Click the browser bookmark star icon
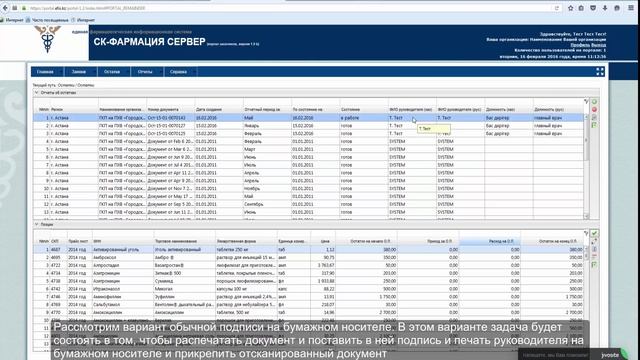The height and width of the screenshot is (360, 640). click(x=570, y=8)
